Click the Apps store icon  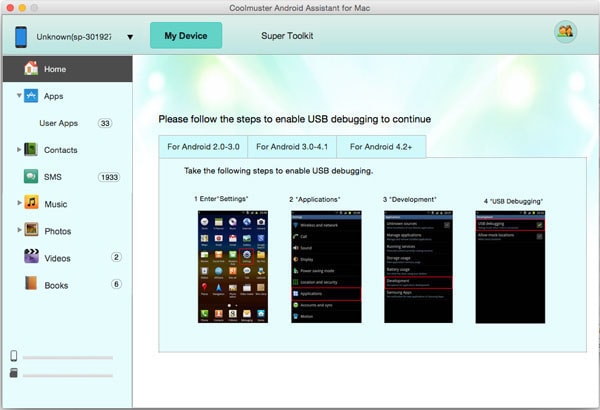[x=31, y=95]
